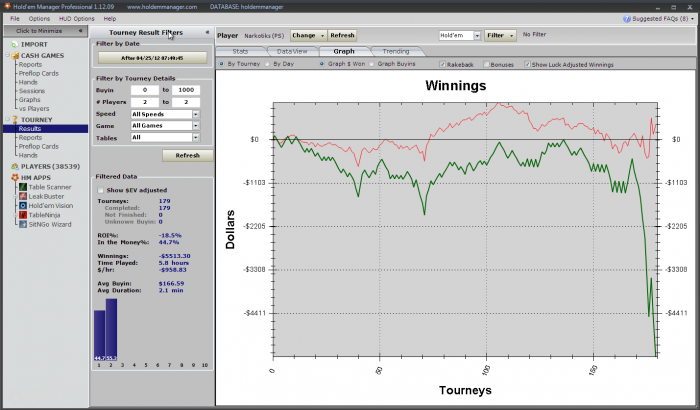700x410 pixels.
Task: Open Preflop Cards under Tourney
Action: 38,146
